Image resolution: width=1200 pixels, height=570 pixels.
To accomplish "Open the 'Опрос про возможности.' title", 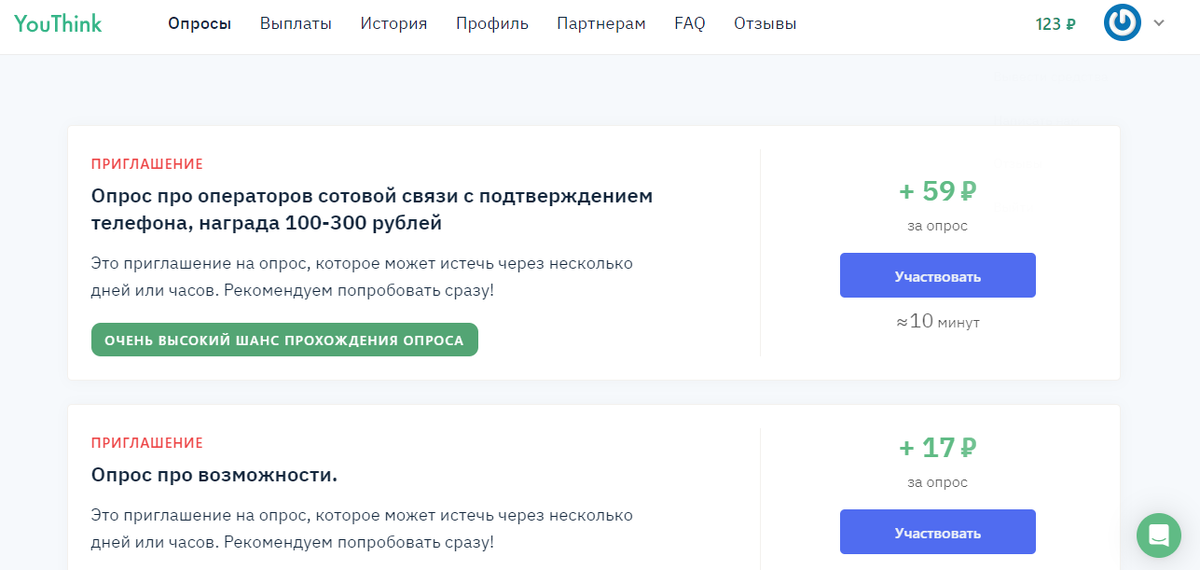I will click(x=214, y=474).
